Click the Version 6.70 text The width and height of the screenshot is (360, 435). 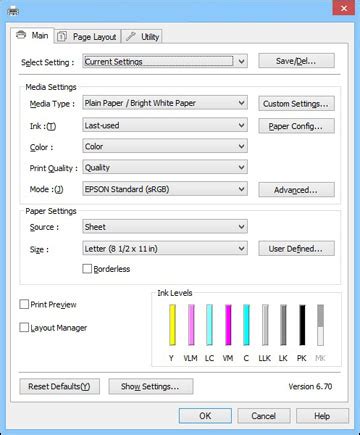(310, 386)
